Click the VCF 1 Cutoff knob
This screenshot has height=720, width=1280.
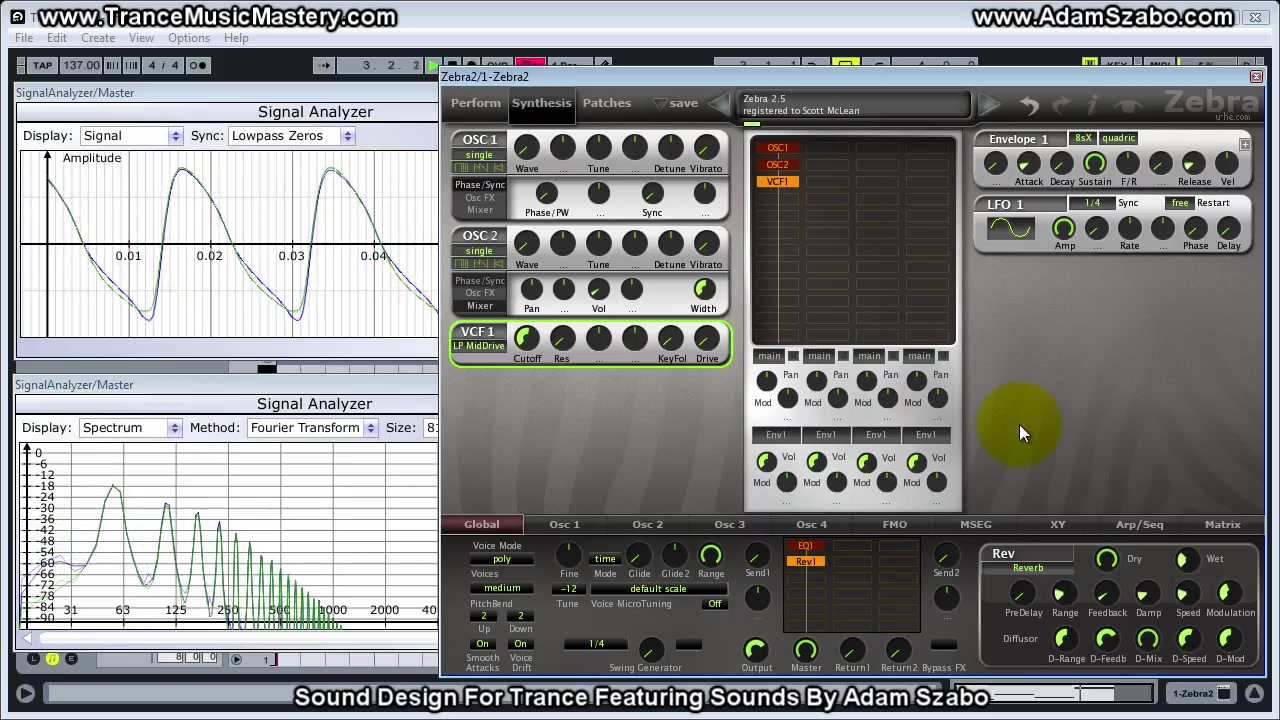[x=526, y=339]
